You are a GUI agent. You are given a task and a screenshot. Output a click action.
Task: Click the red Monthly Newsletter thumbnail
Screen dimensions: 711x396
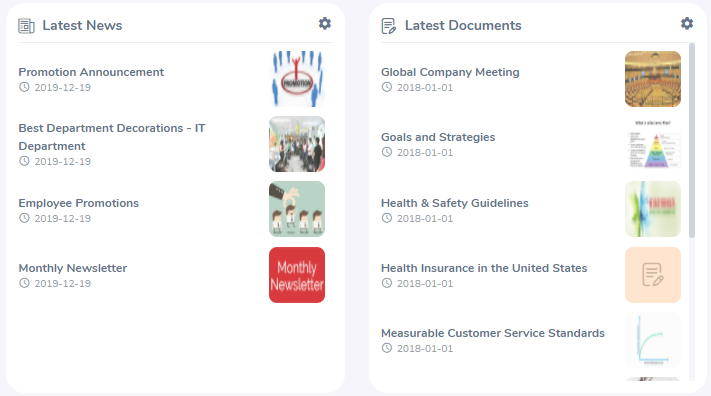click(297, 275)
